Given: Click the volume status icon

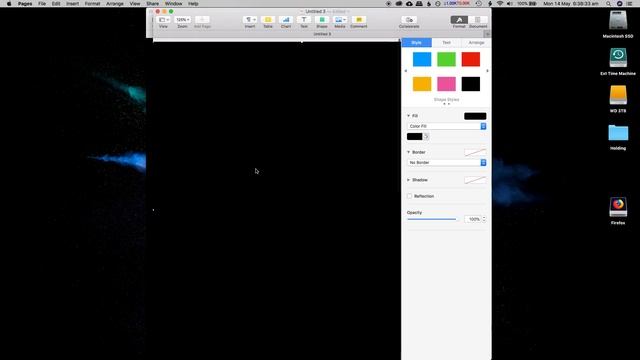Looking at the screenshot, I should point(510,4).
